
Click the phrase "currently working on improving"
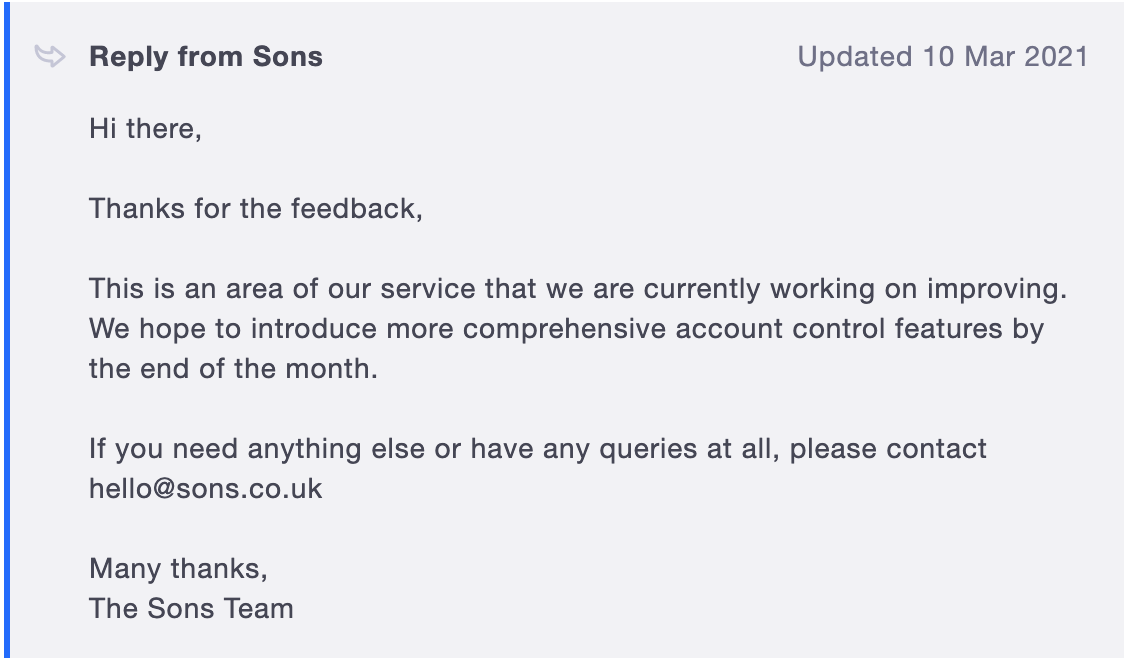click(x=856, y=289)
